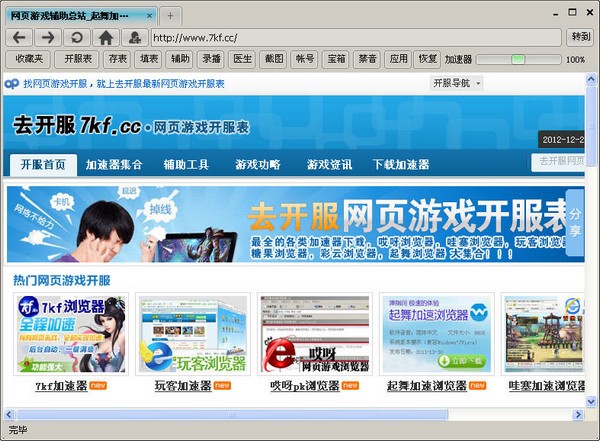Open the 辅助 toolbar button
600x441 pixels.
click(180, 59)
